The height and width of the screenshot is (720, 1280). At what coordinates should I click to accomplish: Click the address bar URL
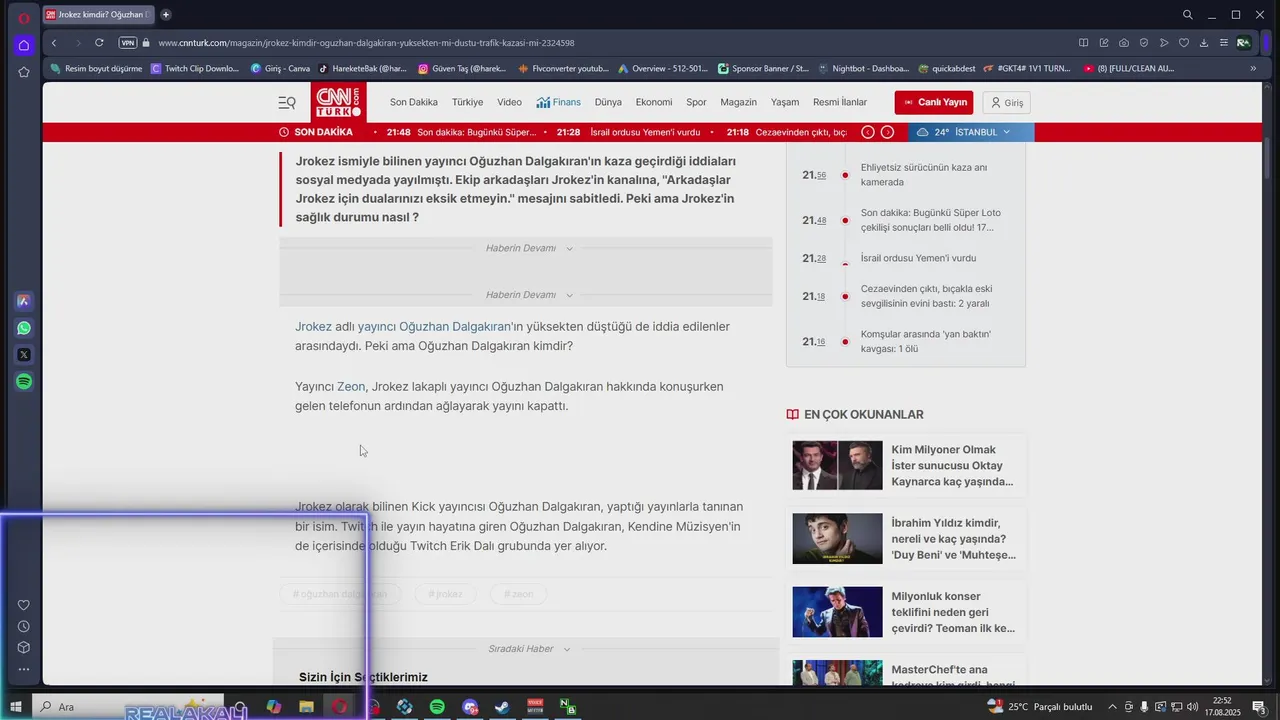[366, 43]
